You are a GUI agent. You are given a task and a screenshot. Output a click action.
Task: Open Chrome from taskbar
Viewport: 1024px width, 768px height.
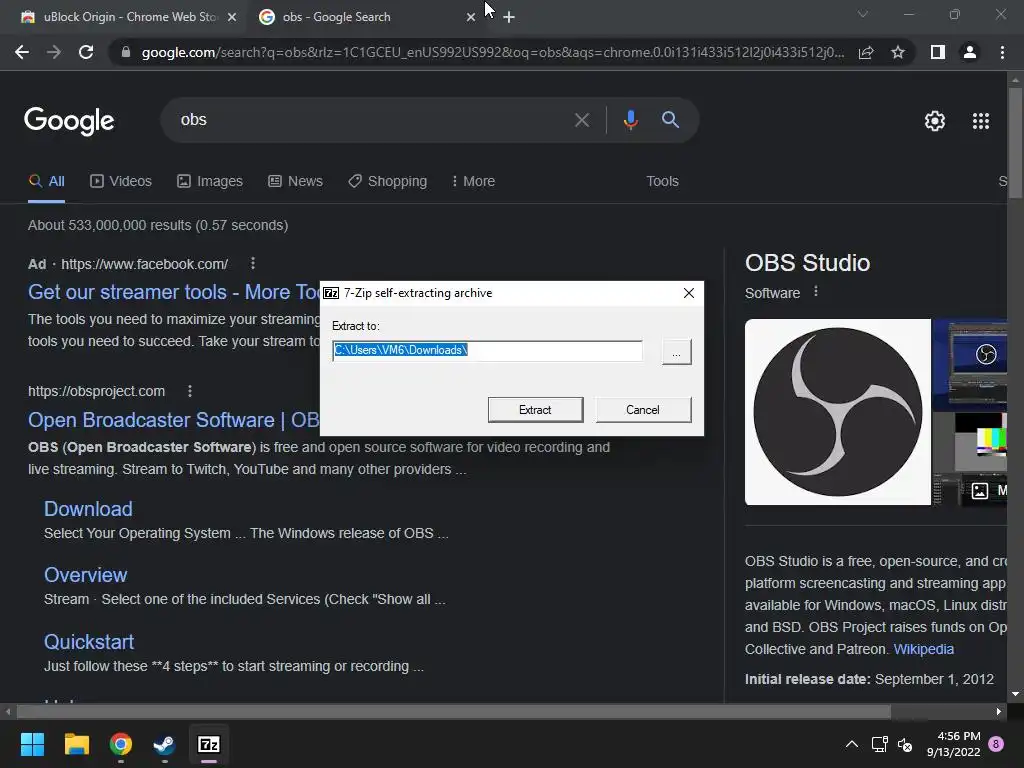tap(121, 744)
